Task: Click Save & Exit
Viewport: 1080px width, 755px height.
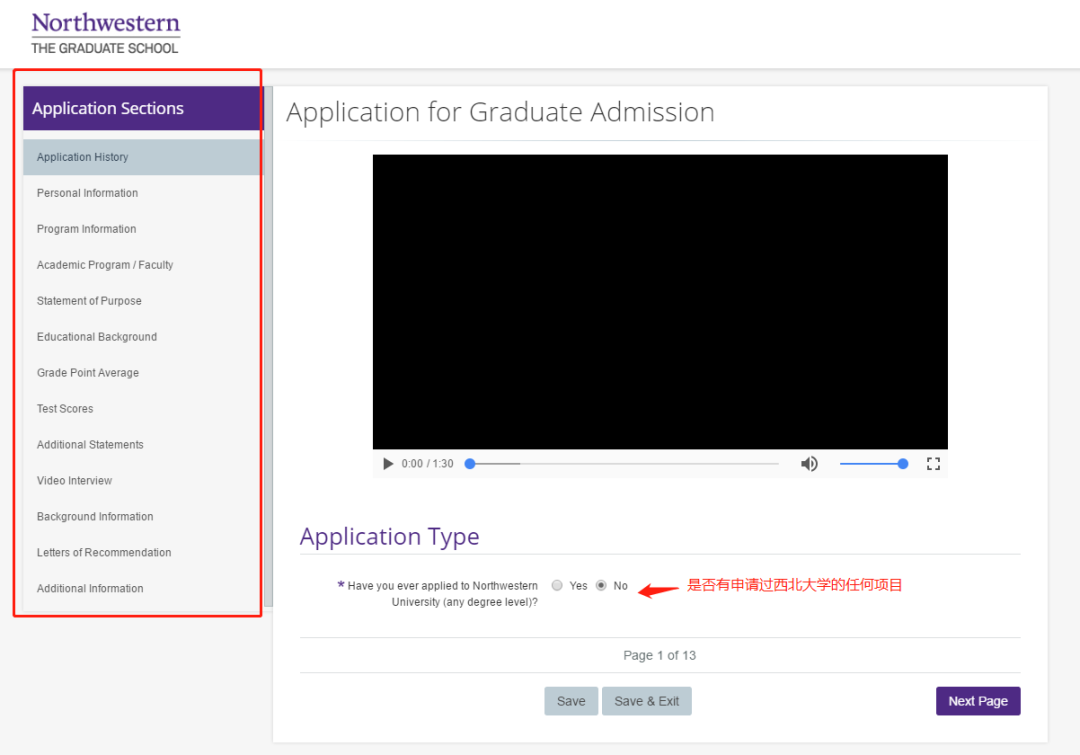Action: point(646,701)
